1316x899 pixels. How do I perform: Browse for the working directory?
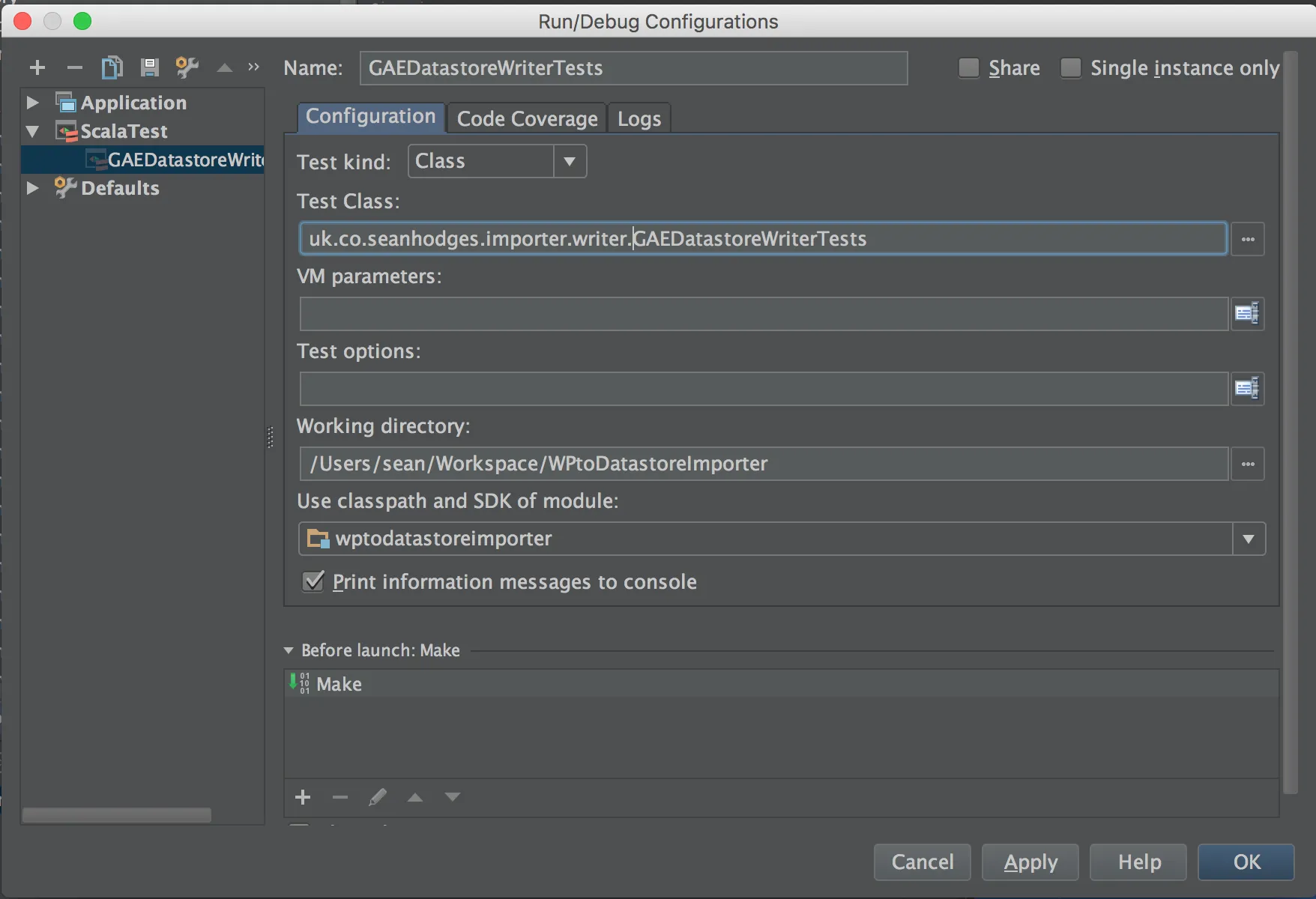1248,464
